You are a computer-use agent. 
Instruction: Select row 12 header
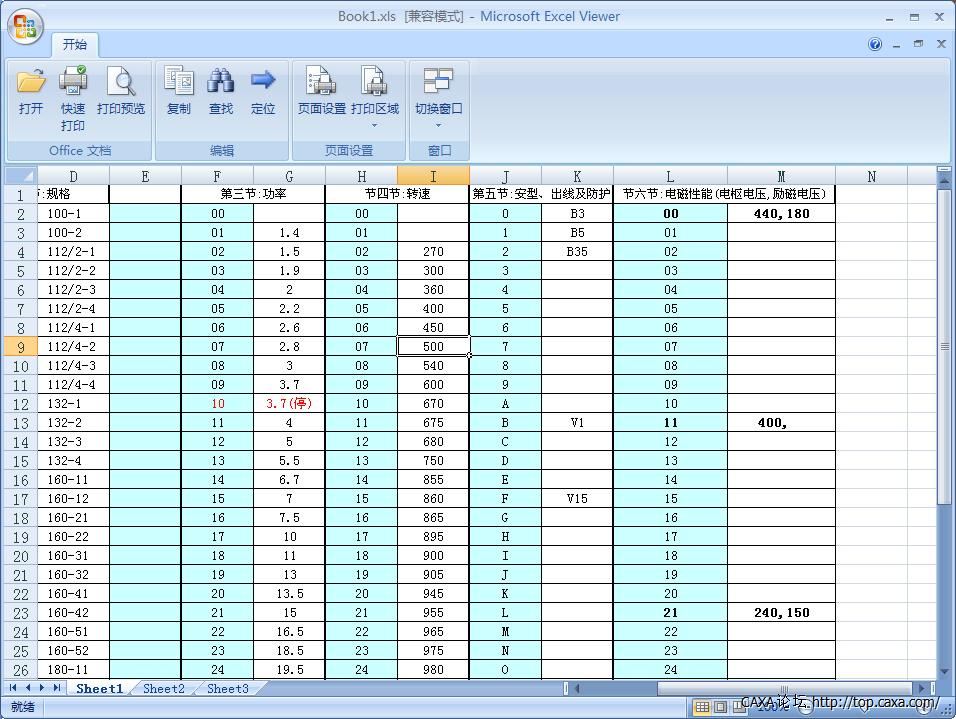click(20, 404)
